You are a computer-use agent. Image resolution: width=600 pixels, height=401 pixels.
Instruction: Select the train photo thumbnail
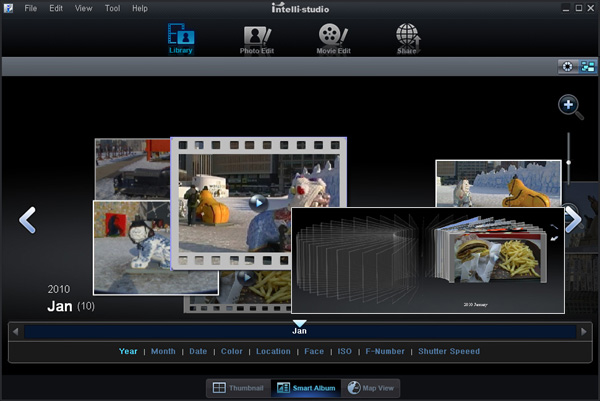click(132, 169)
